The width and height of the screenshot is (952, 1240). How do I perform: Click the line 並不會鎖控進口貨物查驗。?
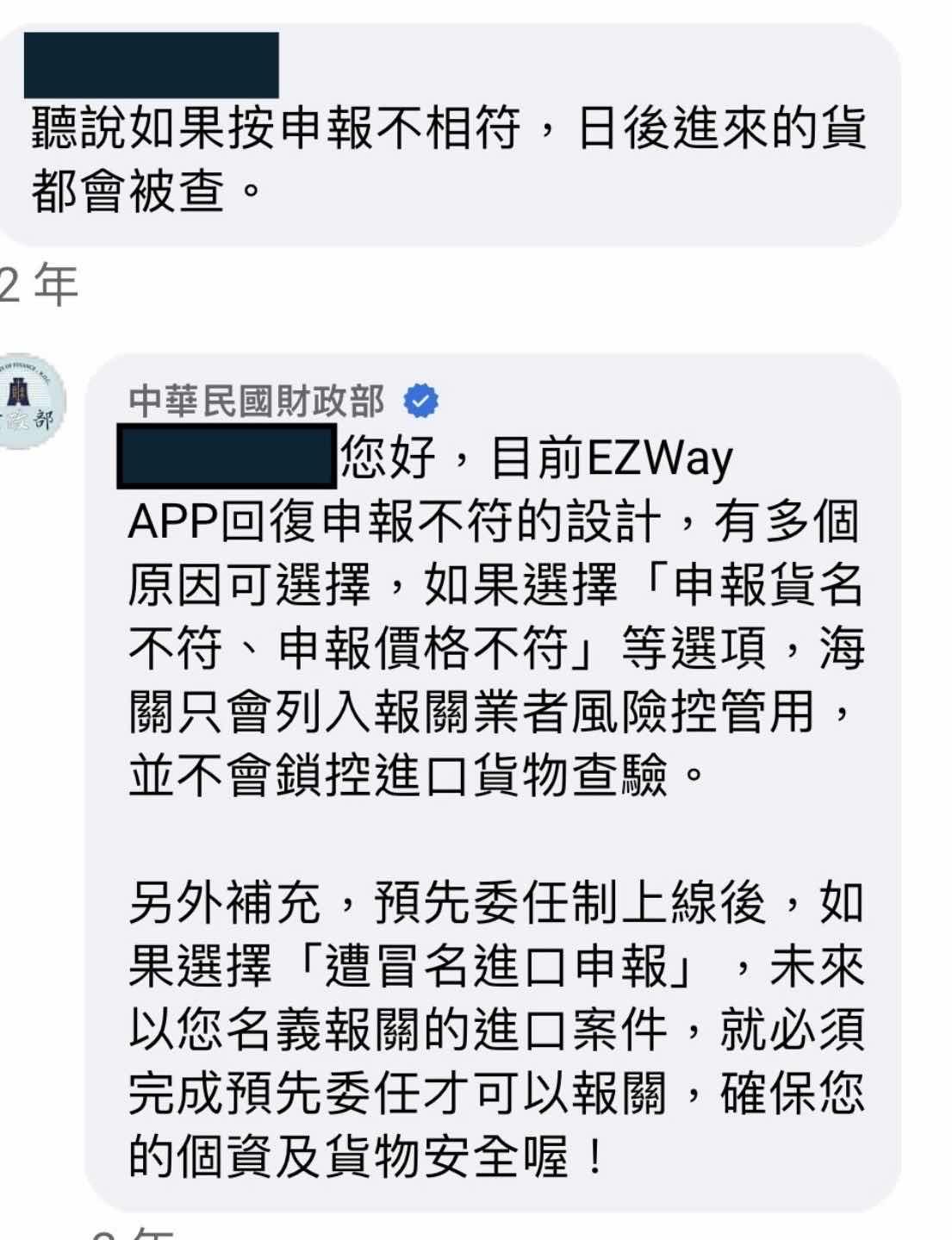coord(418,776)
